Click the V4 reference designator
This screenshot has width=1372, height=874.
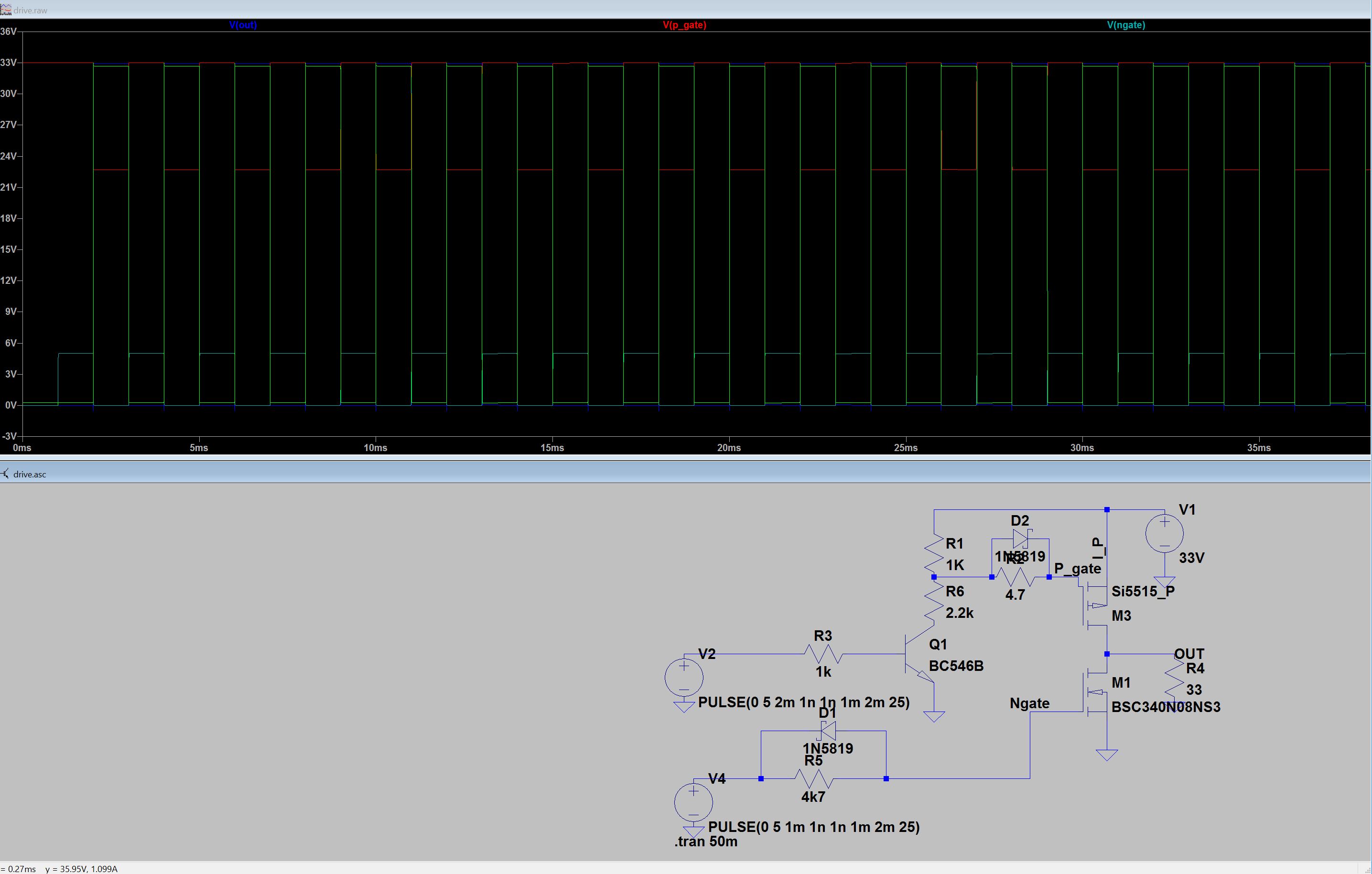[717, 778]
